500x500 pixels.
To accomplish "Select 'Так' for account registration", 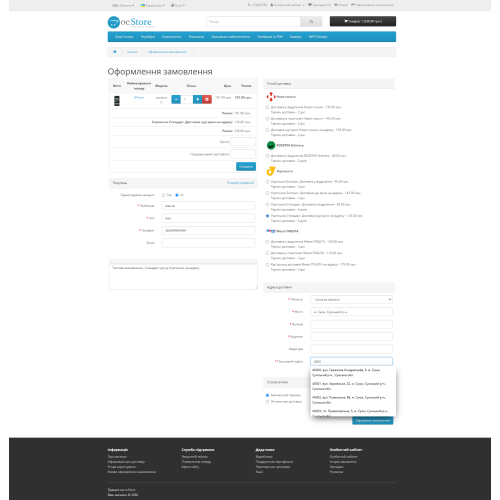I will point(163,195).
